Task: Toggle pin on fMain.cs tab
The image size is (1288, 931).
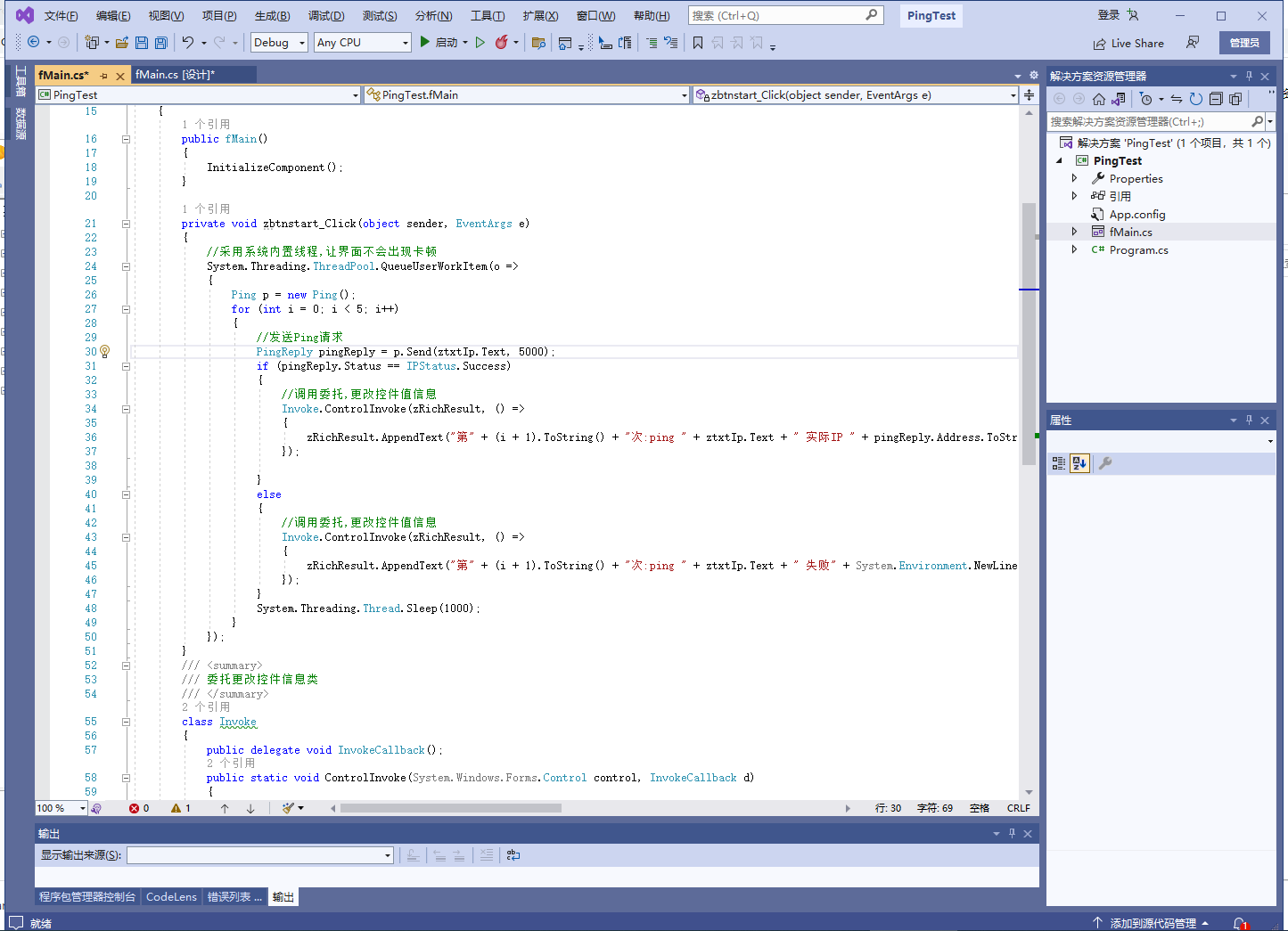Action: tap(104, 76)
